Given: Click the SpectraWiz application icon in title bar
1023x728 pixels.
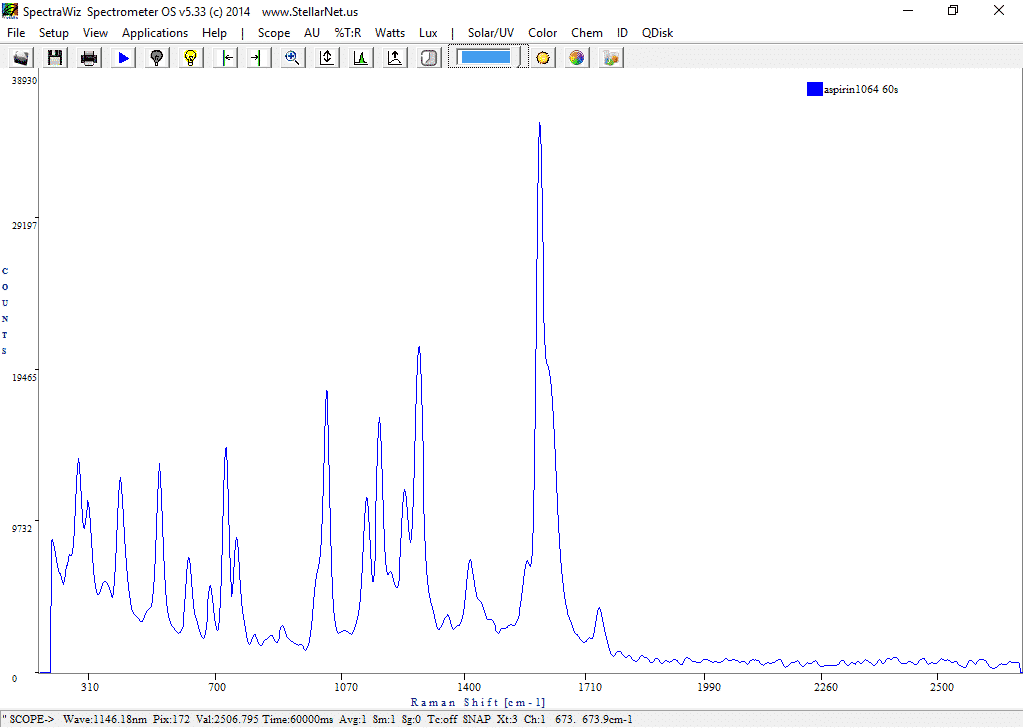Looking at the screenshot, I should 10,11.
